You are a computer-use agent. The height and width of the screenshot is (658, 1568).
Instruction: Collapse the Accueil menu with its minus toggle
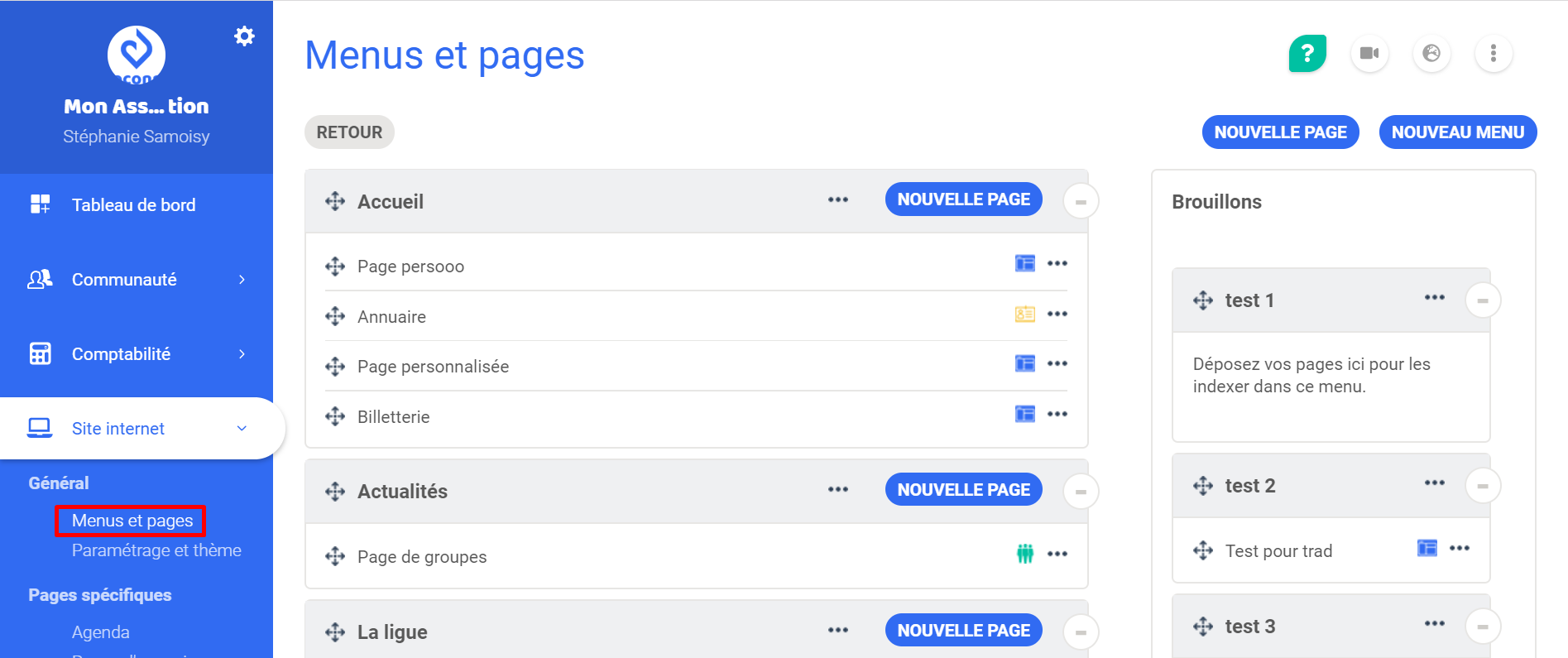[1081, 200]
